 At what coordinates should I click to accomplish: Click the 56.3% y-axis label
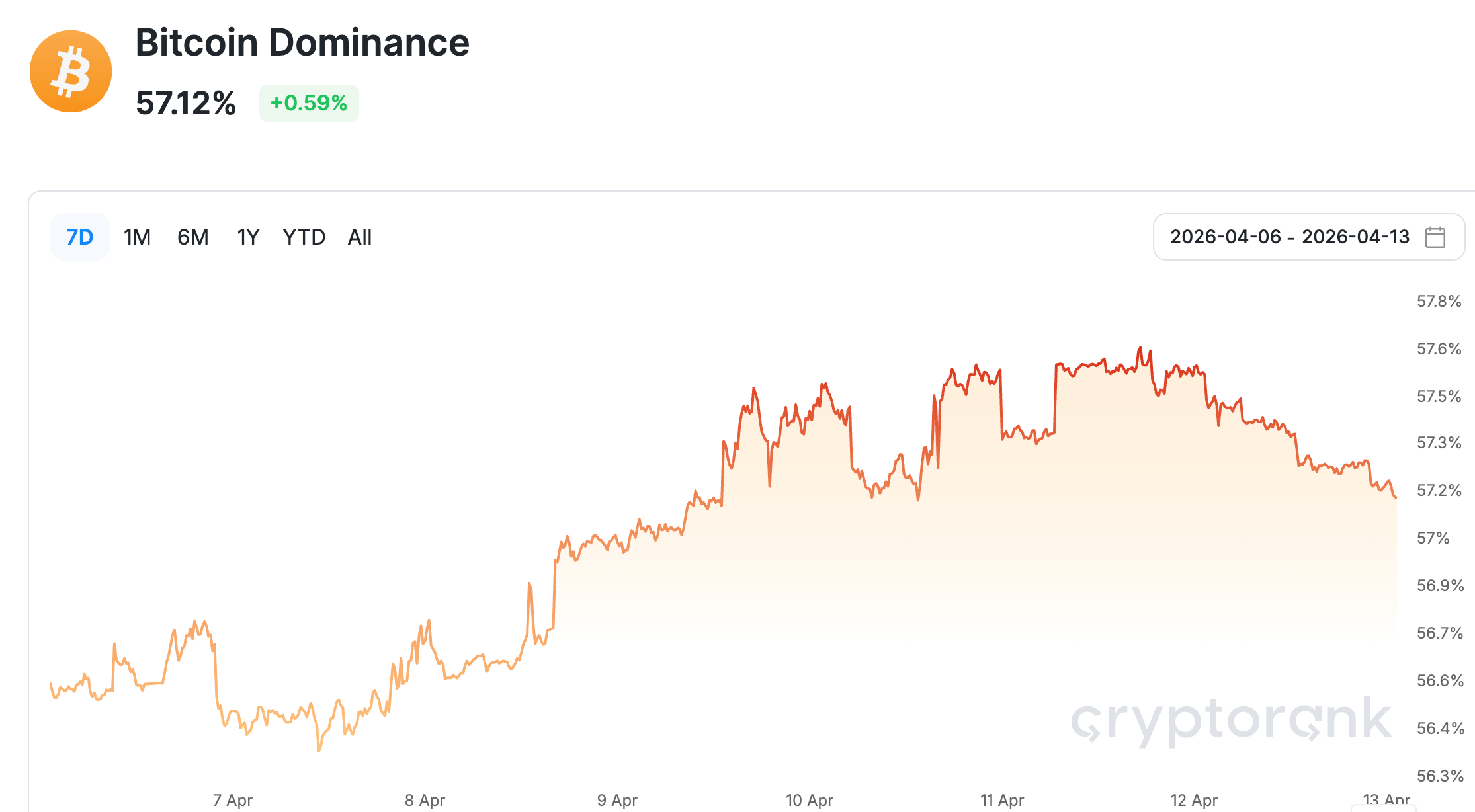pyautogui.click(x=1440, y=775)
